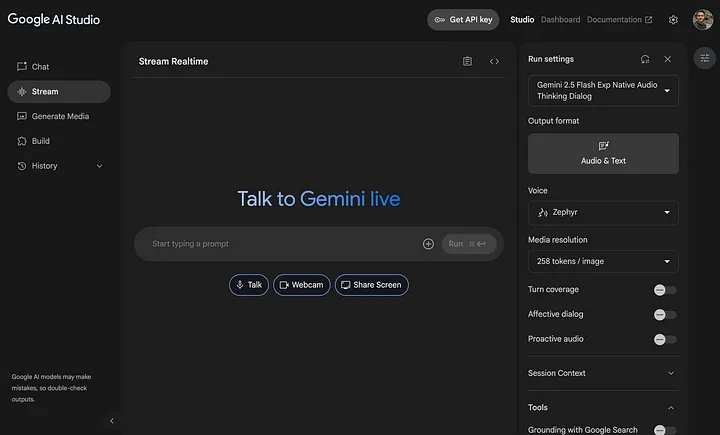The height and width of the screenshot is (435, 720).
Task: Open the get code icon
Action: tap(494, 62)
